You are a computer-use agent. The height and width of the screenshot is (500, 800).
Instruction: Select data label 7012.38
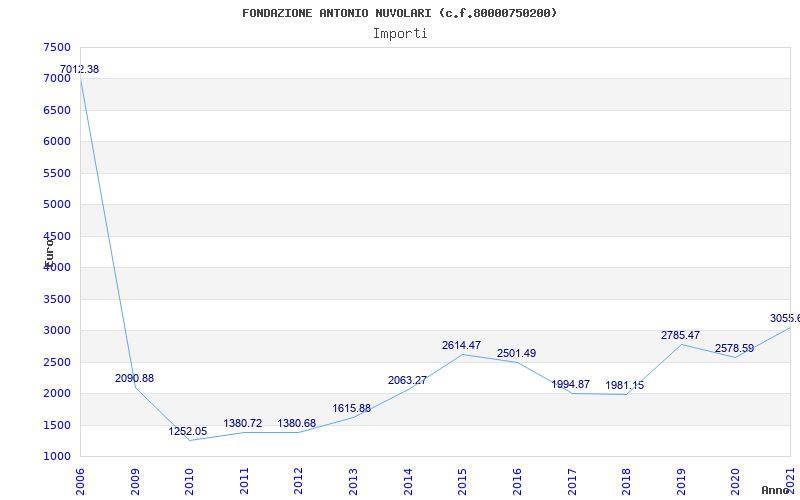click(x=80, y=69)
